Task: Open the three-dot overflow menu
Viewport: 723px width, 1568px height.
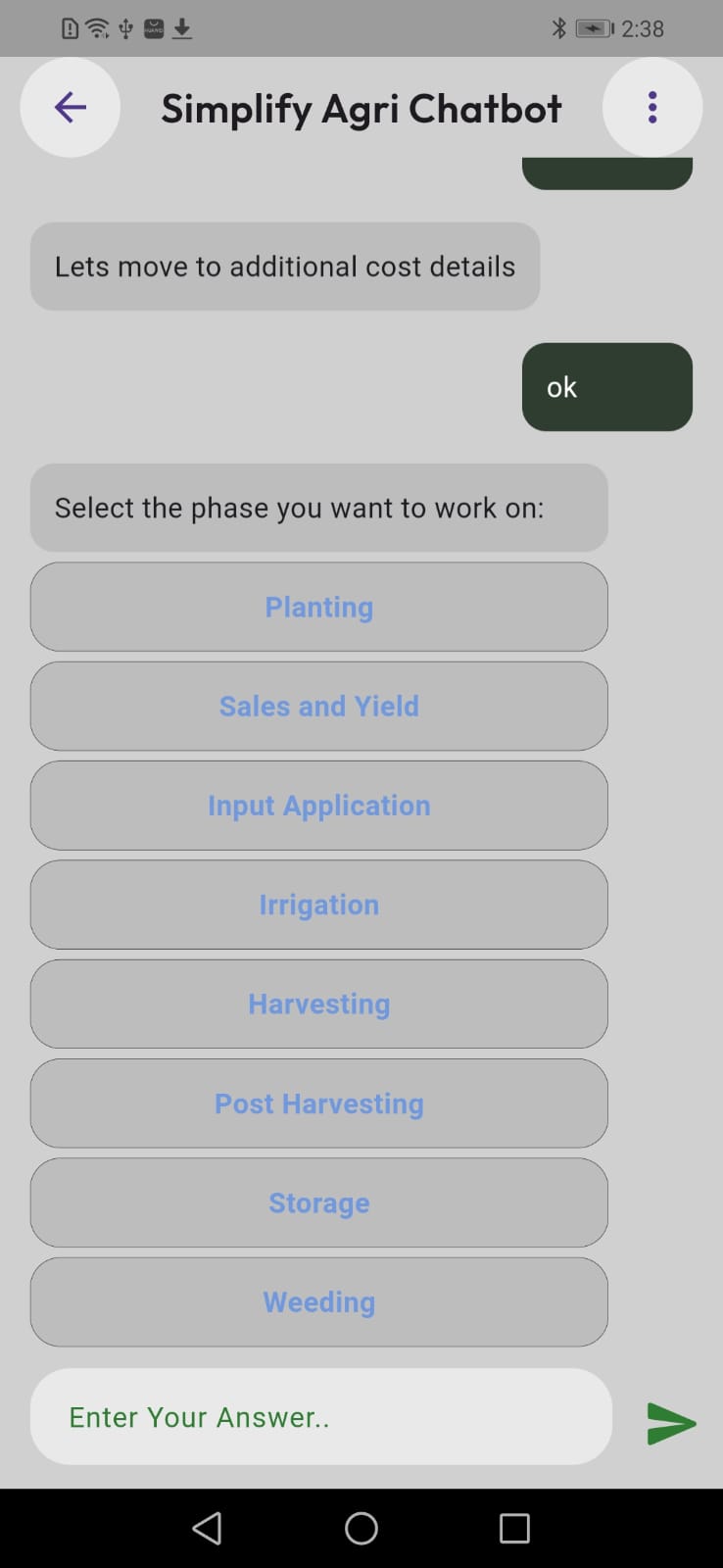Action: point(652,108)
